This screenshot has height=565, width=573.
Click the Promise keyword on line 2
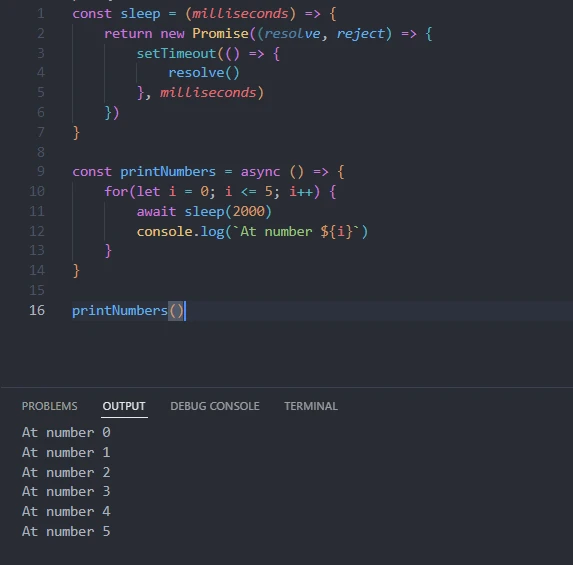[220, 34]
